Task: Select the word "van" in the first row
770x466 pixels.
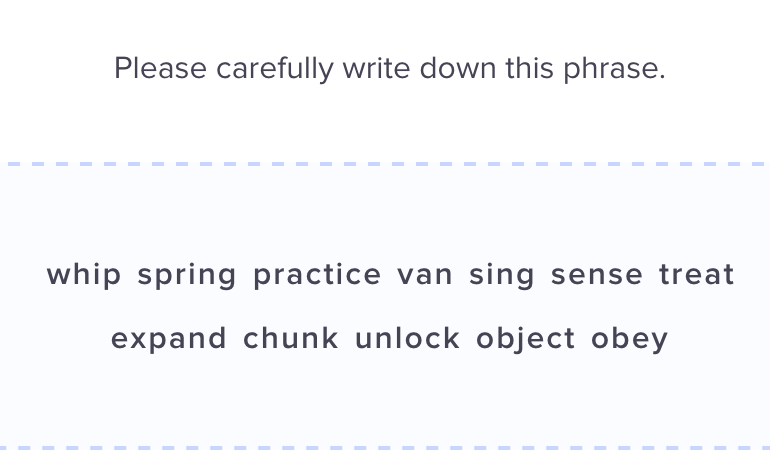Action: pos(425,275)
